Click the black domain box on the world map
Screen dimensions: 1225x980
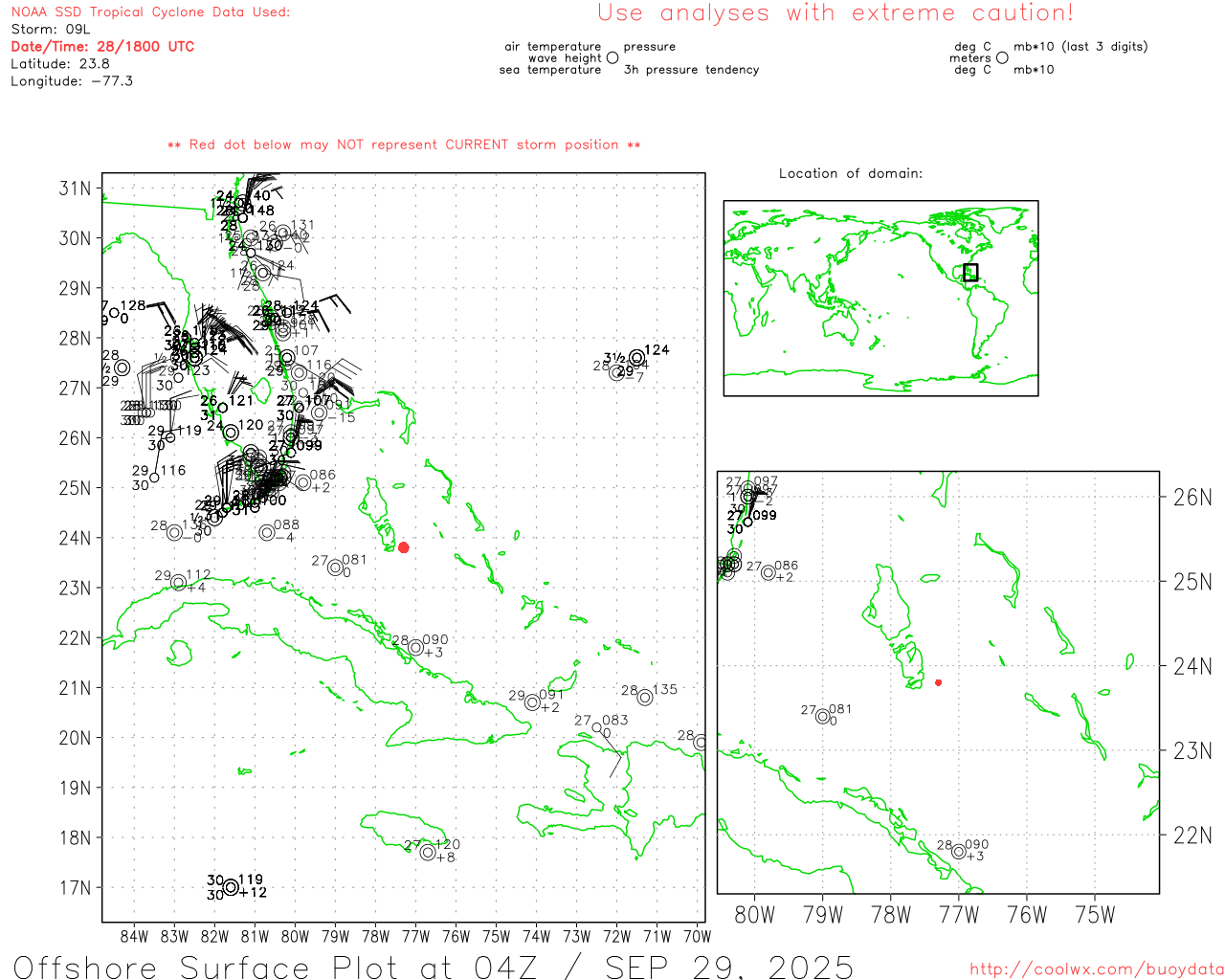coord(970,272)
